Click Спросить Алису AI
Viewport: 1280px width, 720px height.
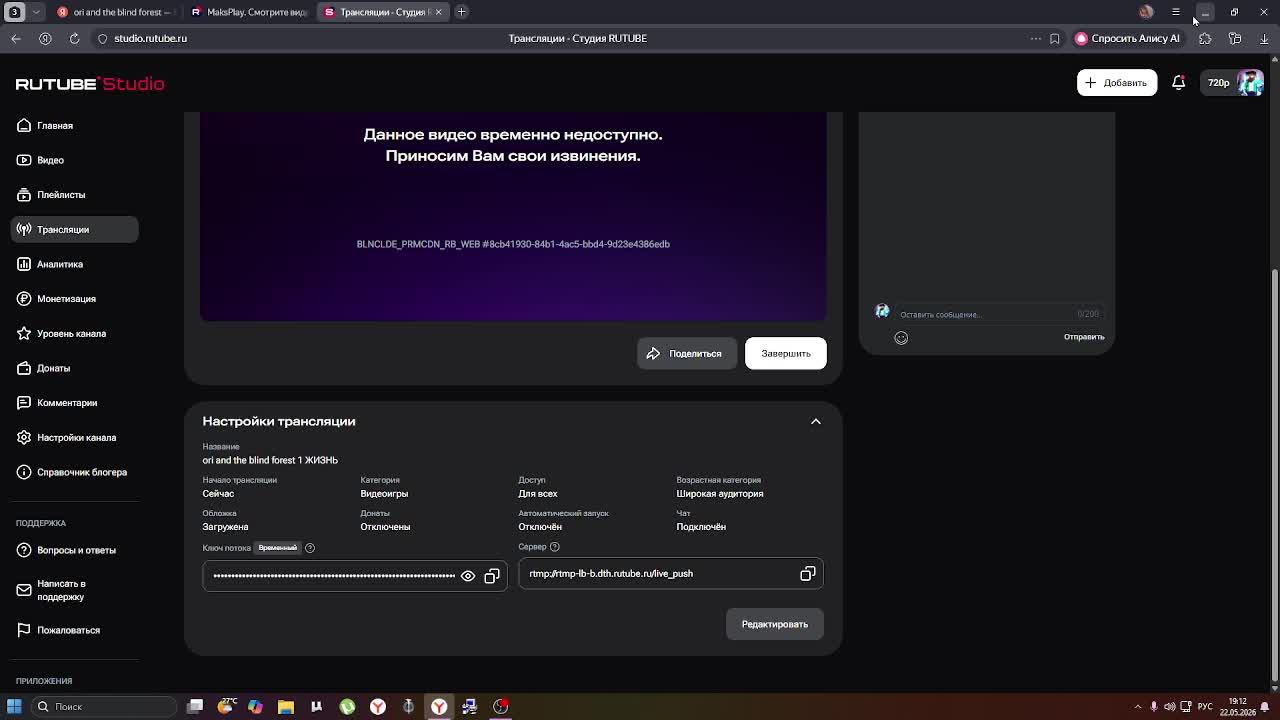[x=1127, y=38]
